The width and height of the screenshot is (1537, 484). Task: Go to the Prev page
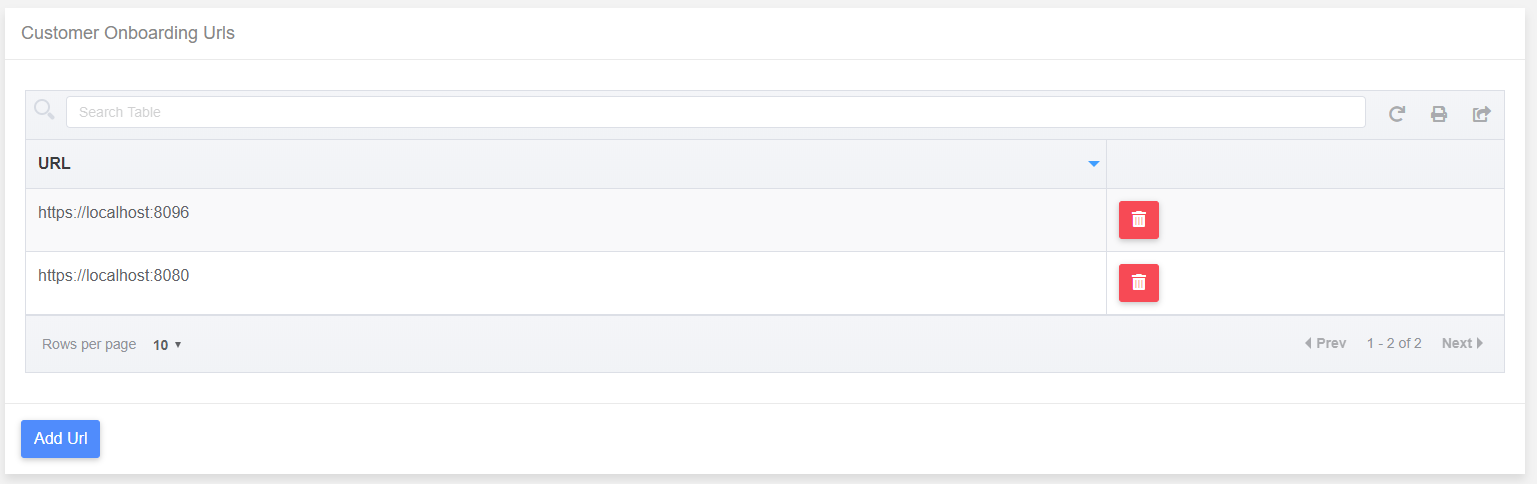[1325, 343]
